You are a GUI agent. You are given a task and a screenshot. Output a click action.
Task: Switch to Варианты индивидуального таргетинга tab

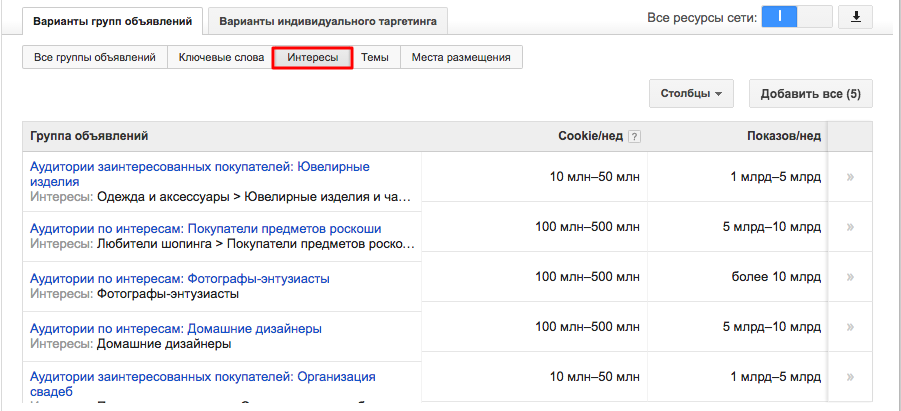[328, 22]
